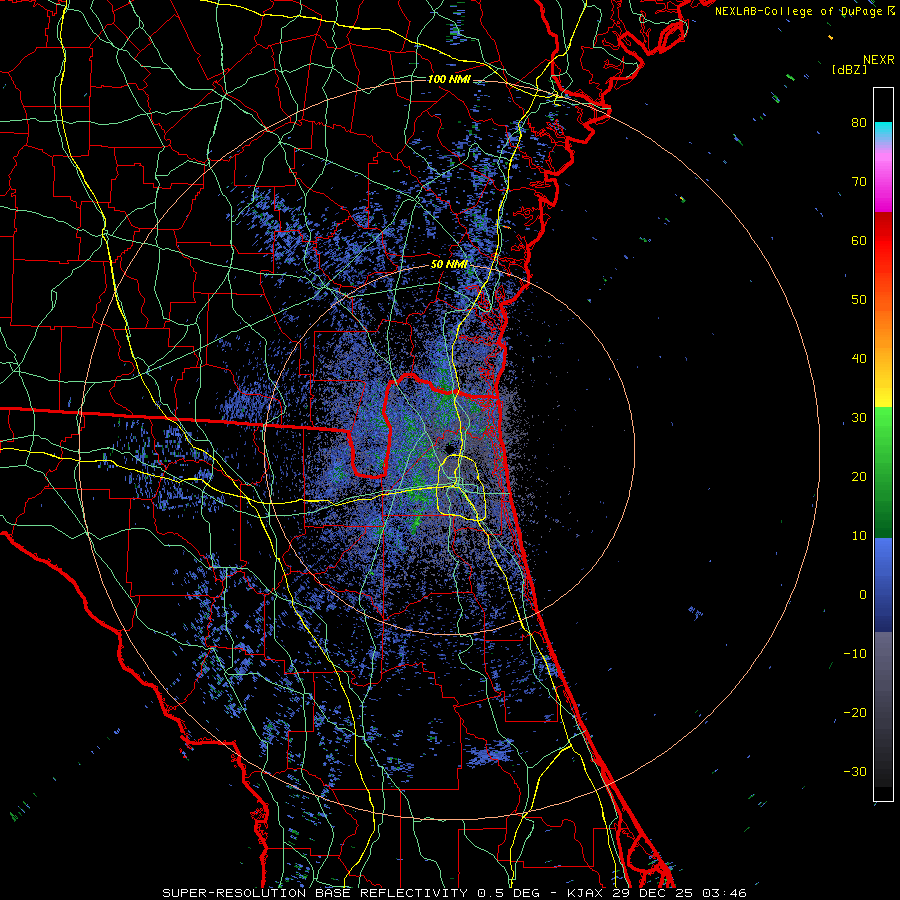The width and height of the screenshot is (900, 900).
Task: Click the 70 value on the dBZ scale
Action: (x=859, y=182)
